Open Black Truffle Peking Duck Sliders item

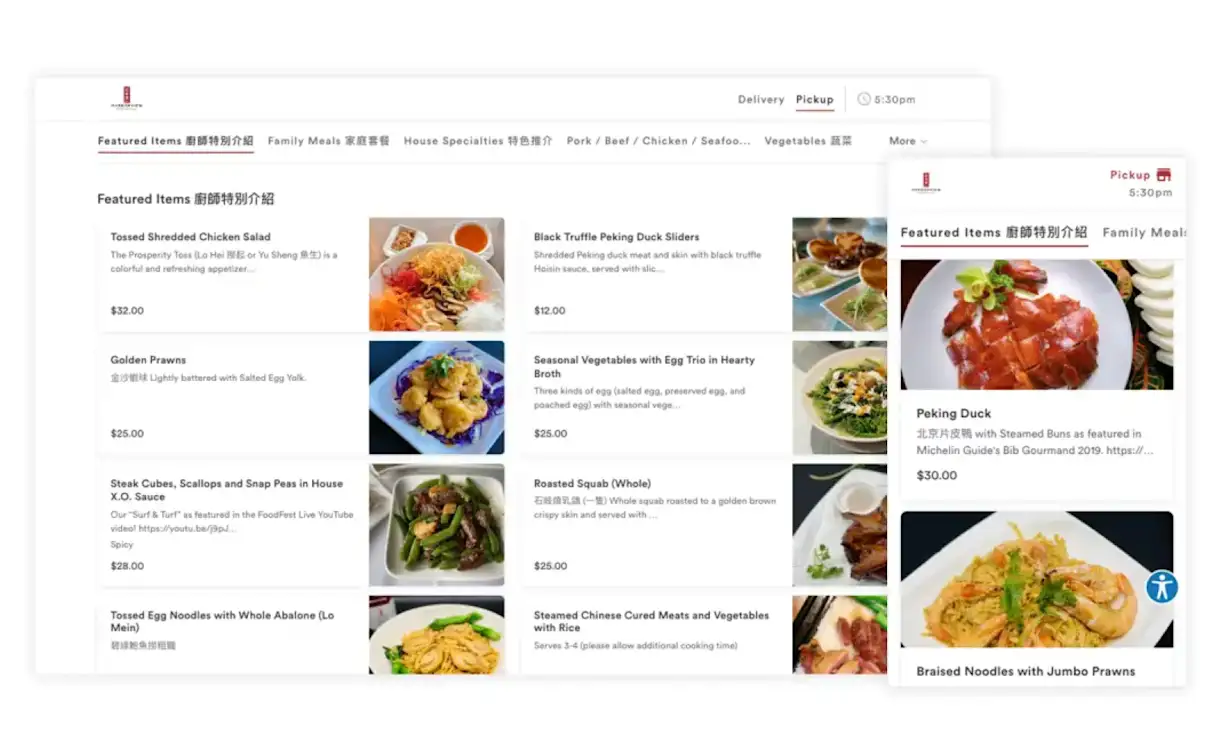(616, 237)
